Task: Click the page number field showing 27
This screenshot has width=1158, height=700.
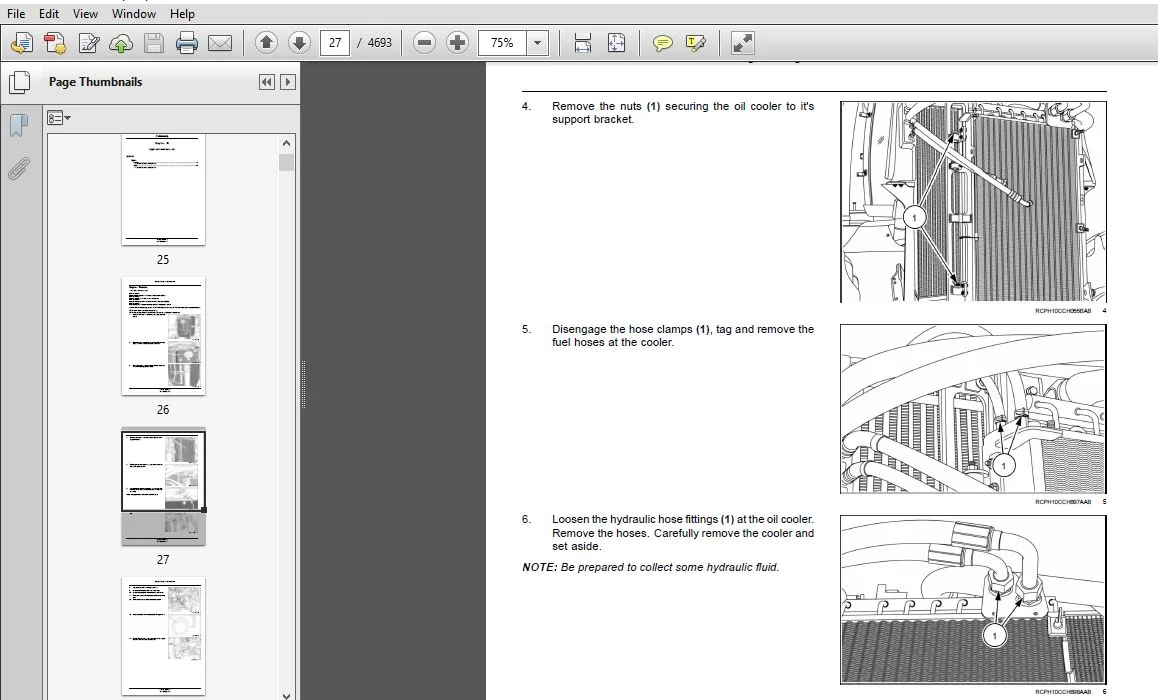Action: pyautogui.click(x=335, y=43)
